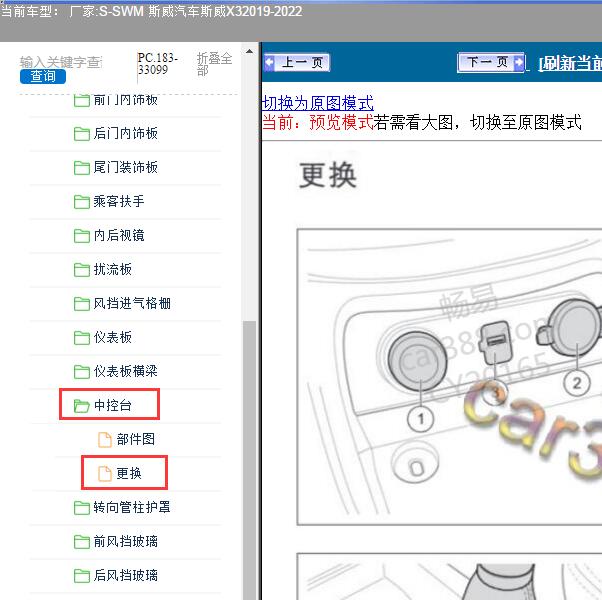The width and height of the screenshot is (602, 600).
Task: Click page icon beside 部件图
Action: (105, 440)
